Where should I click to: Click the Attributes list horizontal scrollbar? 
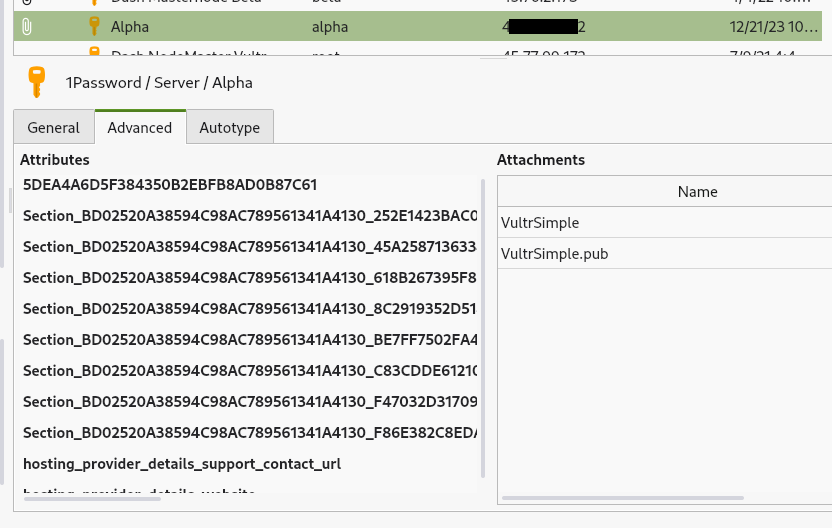pos(92,498)
